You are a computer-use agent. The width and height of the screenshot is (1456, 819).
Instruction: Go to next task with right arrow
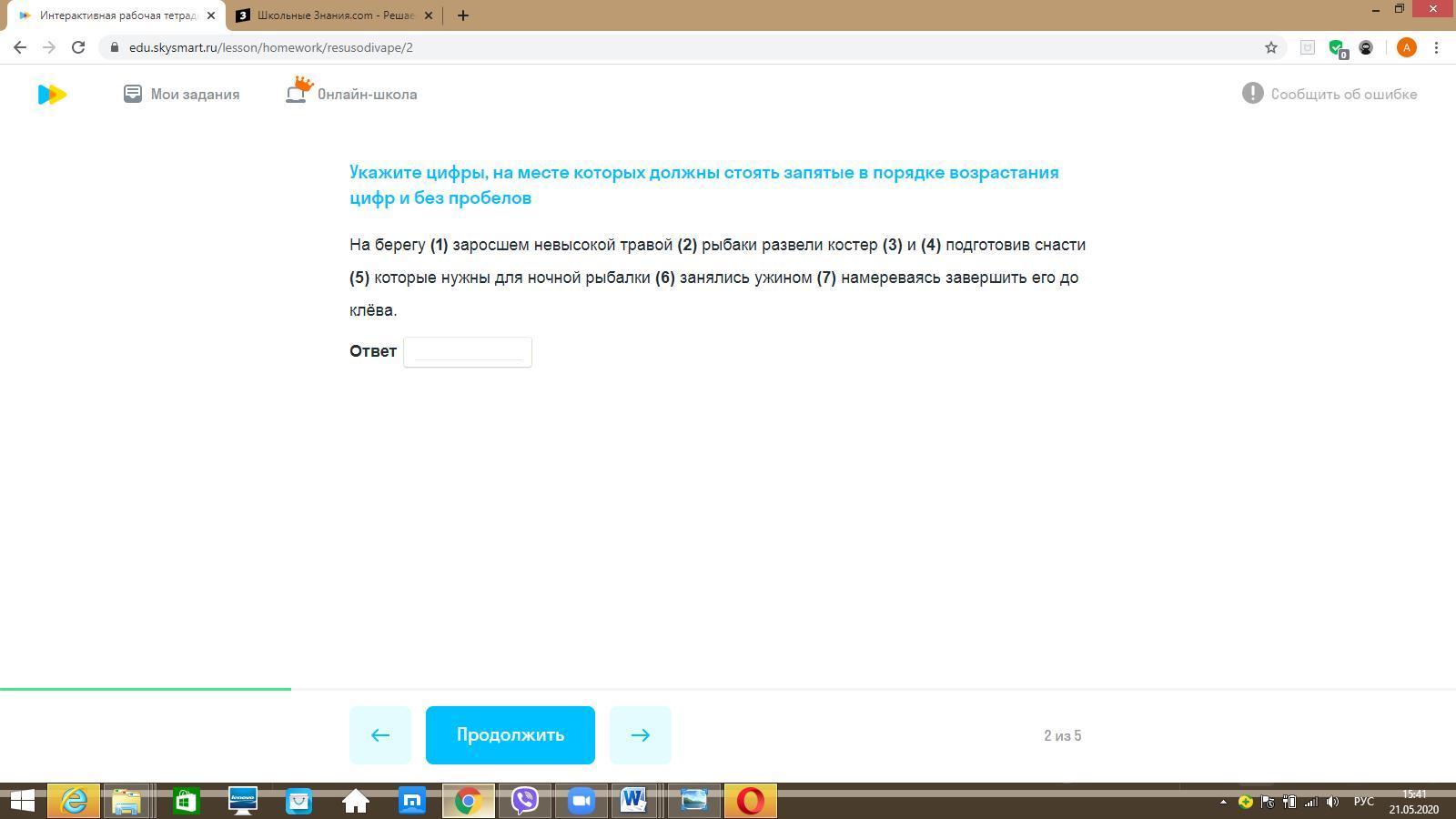(x=641, y=735)
